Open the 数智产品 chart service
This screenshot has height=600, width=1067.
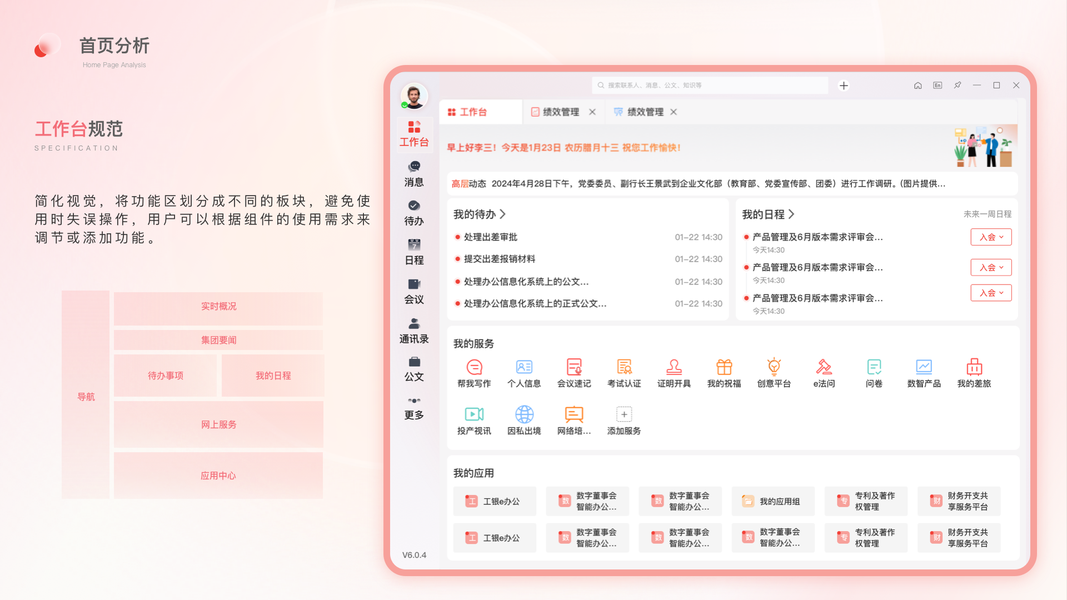click(x=924, y=373)
